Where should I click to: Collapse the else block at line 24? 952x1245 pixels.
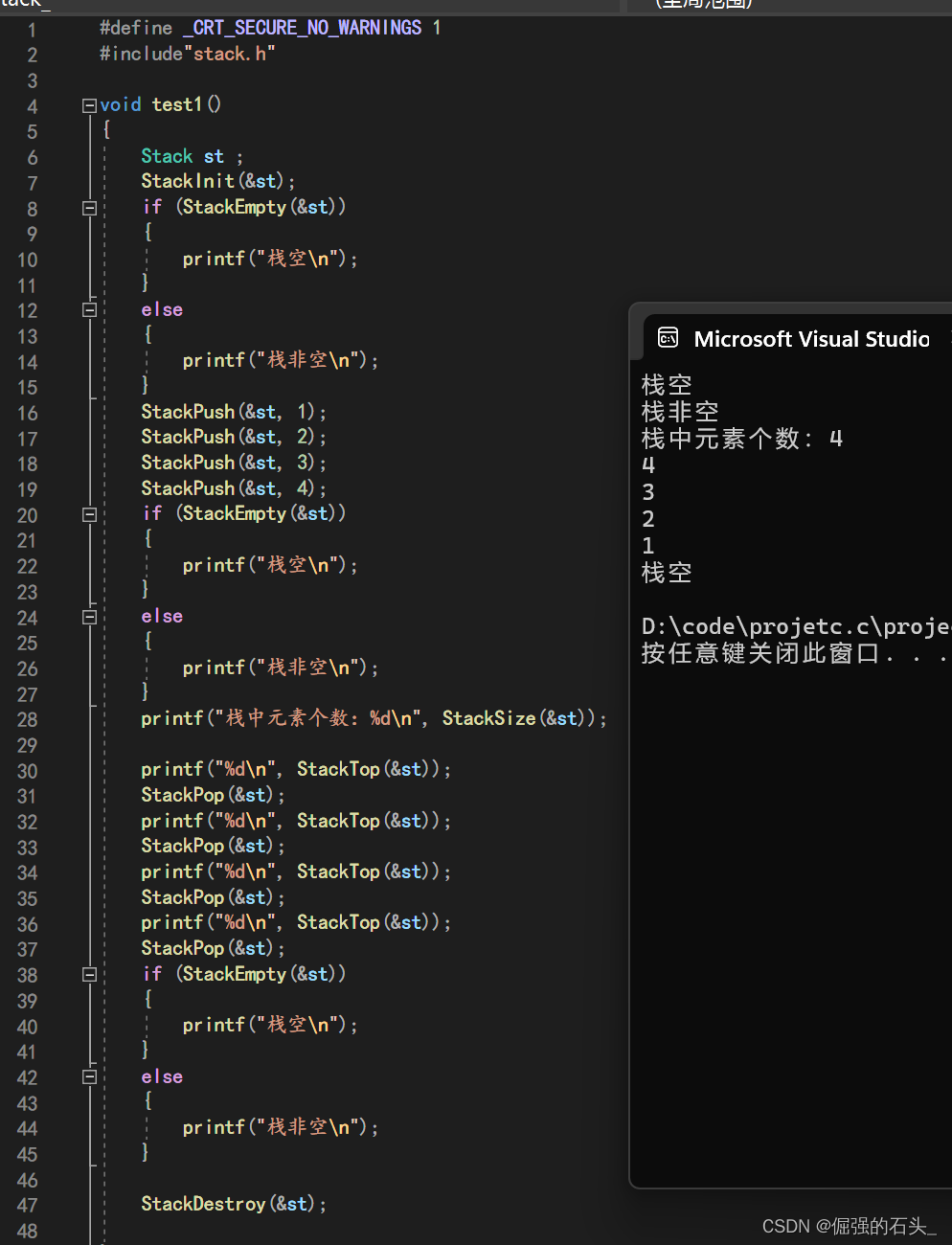pos(89,617)
